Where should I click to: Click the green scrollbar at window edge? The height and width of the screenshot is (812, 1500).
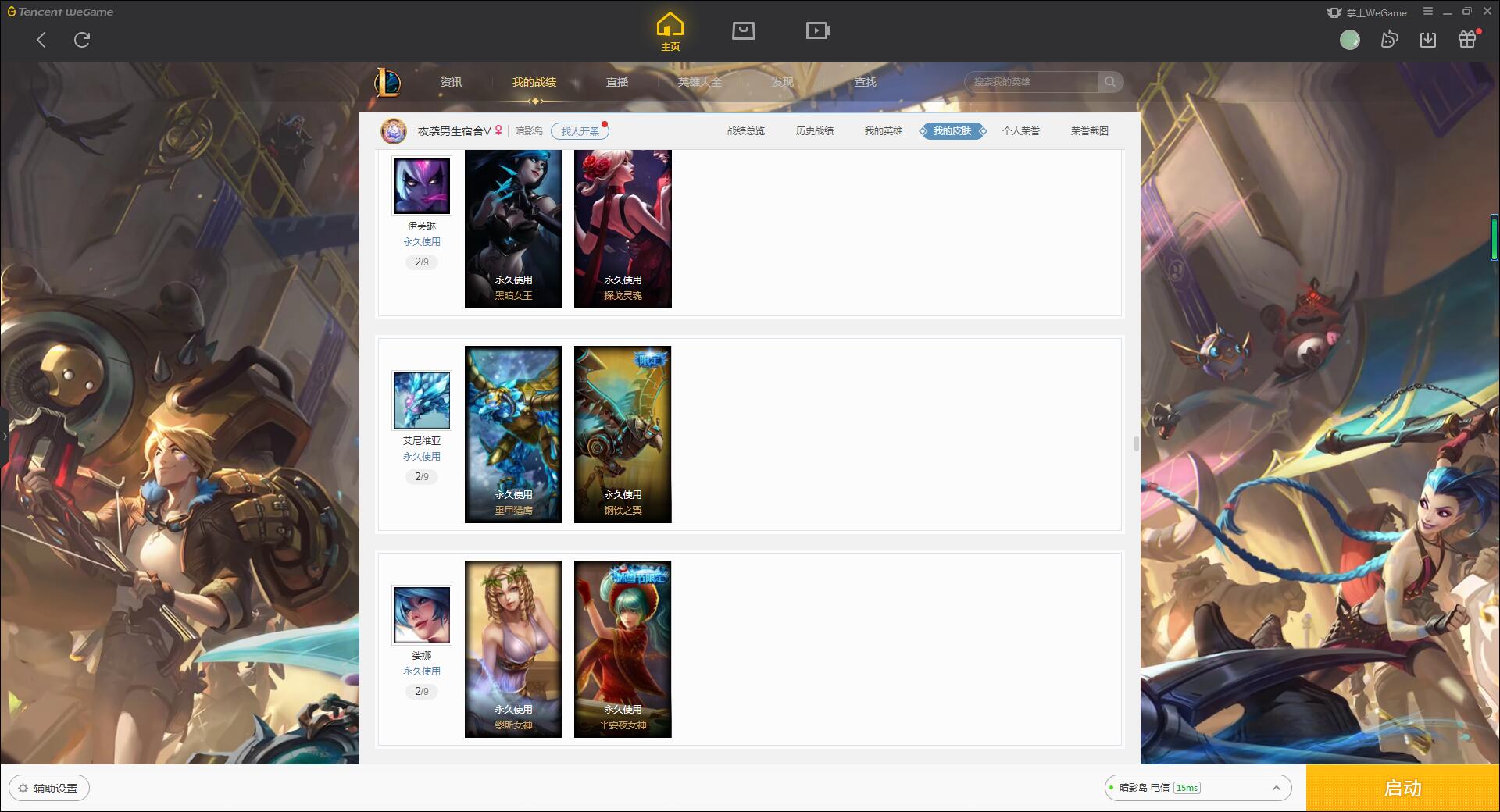tap(1494, 238)
